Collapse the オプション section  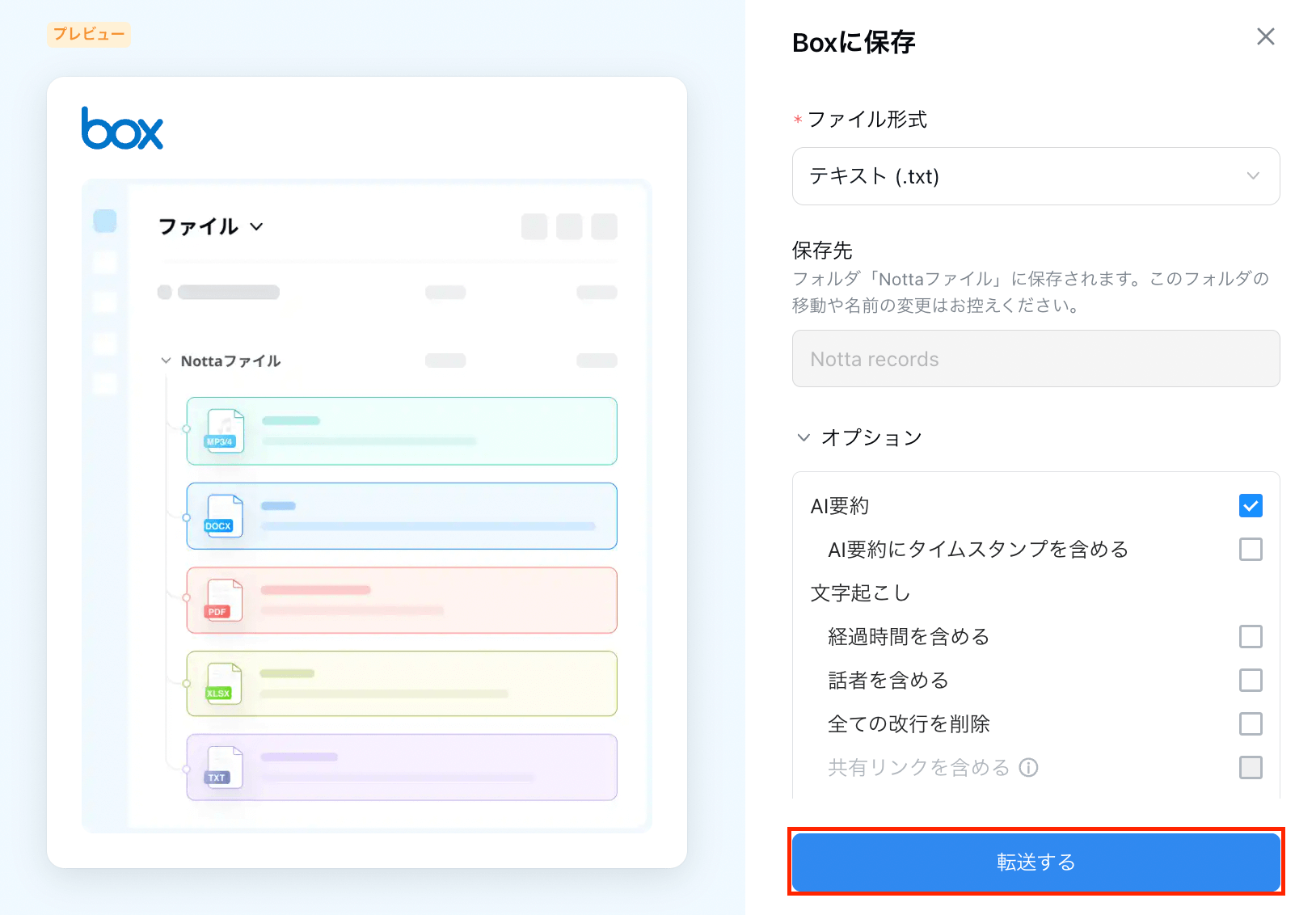pos(803,437)
